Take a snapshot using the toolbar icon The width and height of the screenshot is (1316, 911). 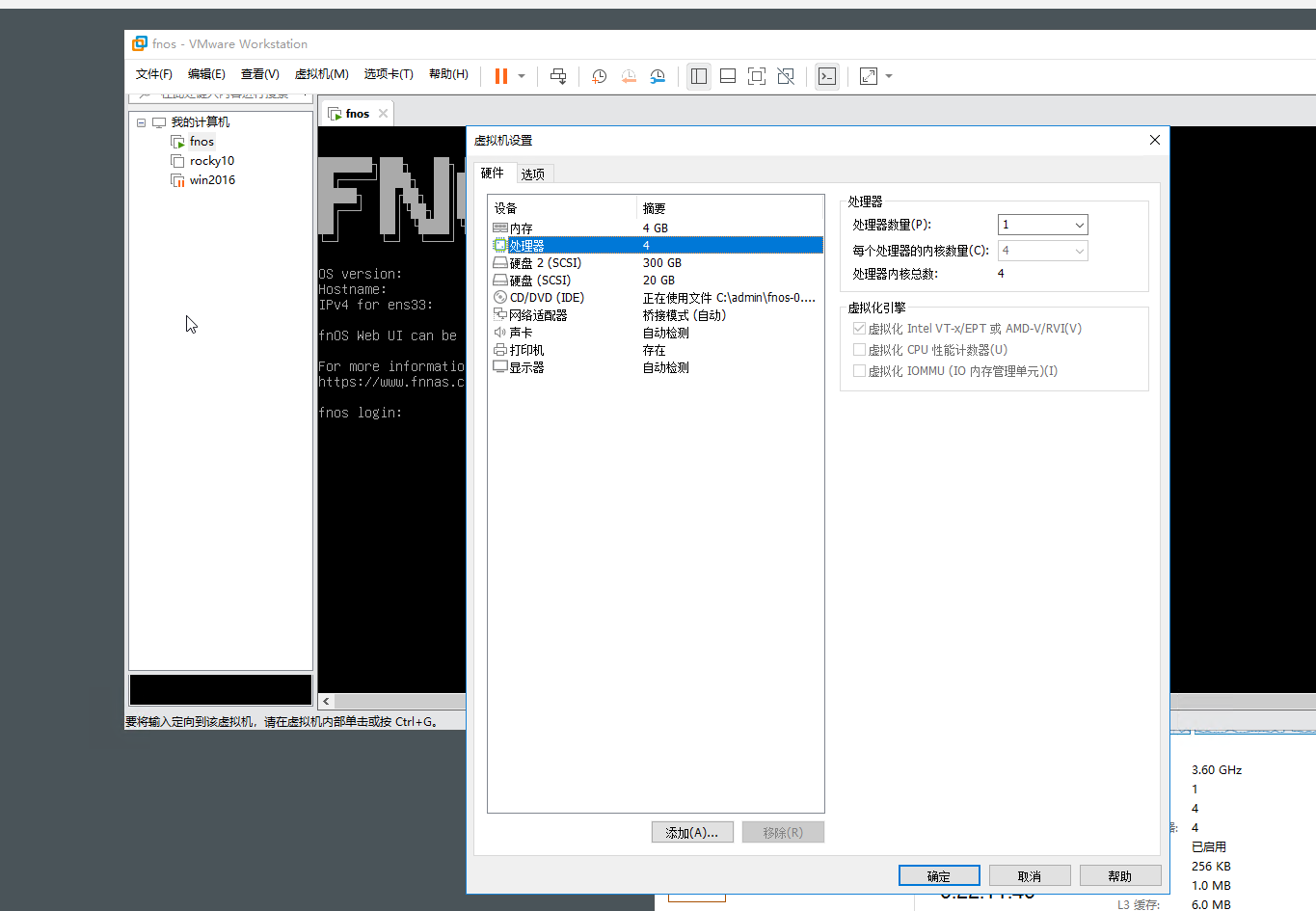[x=599, y=76]
